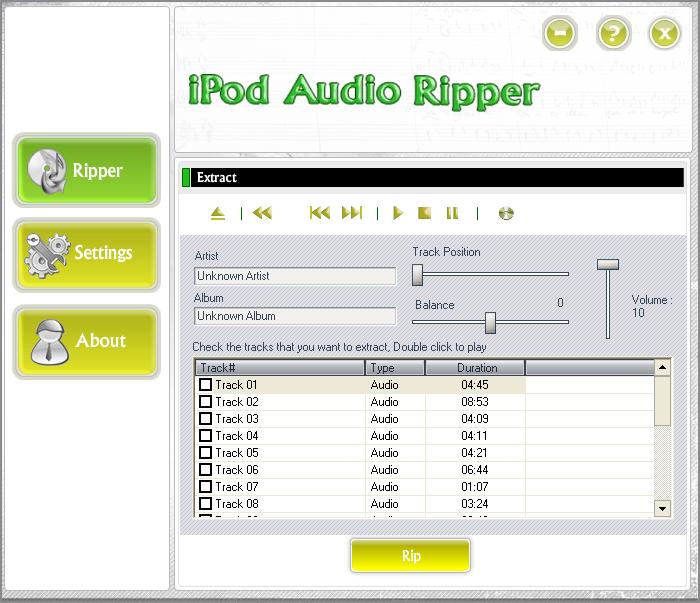Check the Track 03 checkbox
700x603 pixels.
(x=205, y=419)
